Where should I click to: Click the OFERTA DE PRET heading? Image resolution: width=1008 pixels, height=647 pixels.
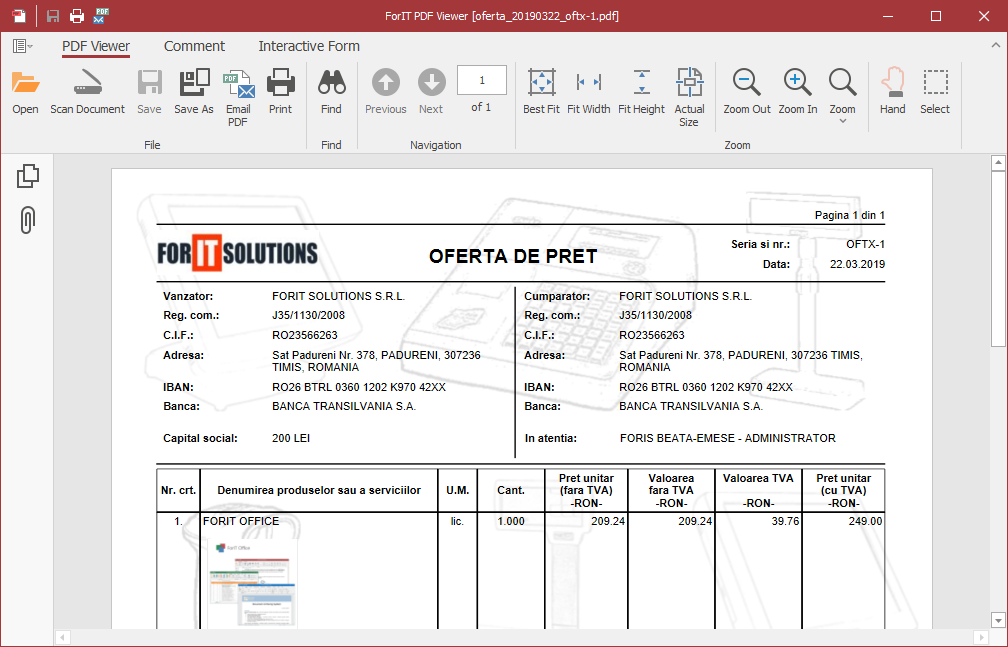click(513, 257)
